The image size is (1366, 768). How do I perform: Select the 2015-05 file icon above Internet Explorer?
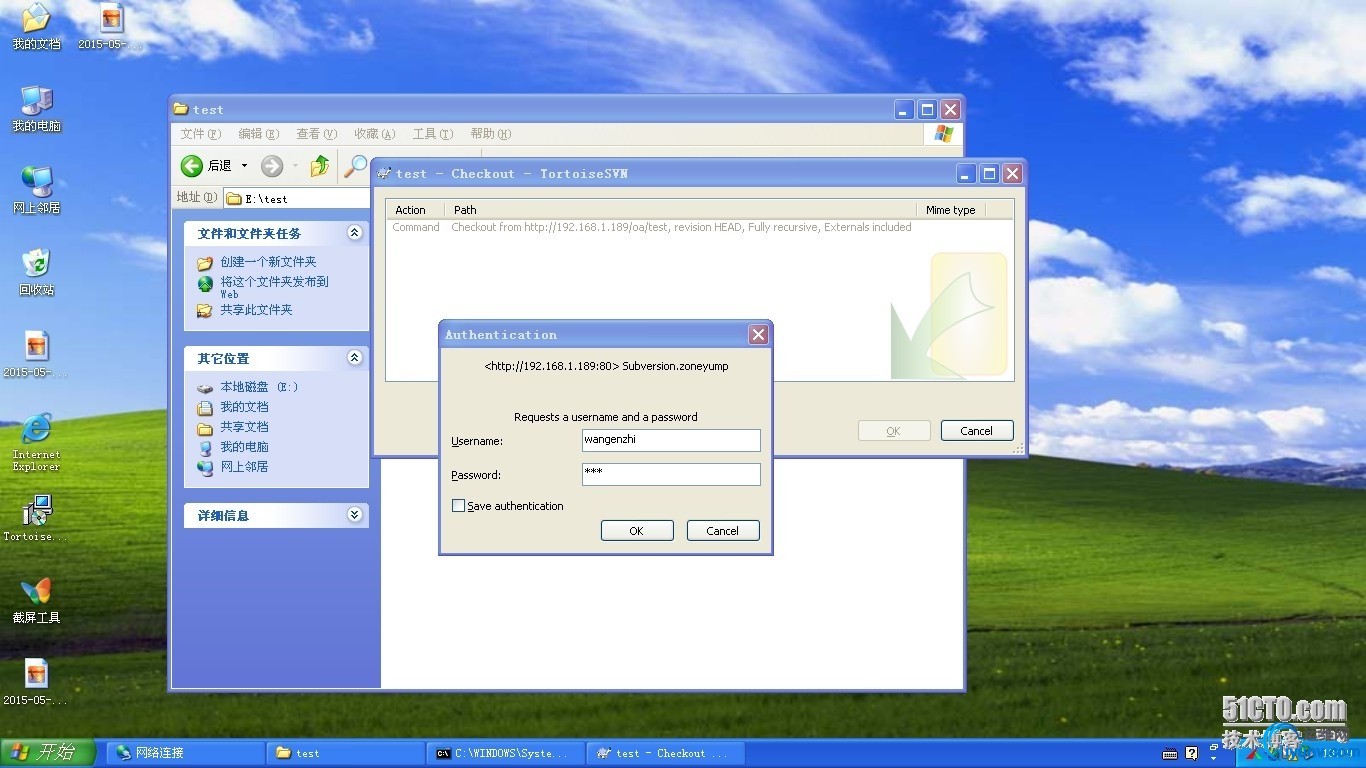coord(36,355)
